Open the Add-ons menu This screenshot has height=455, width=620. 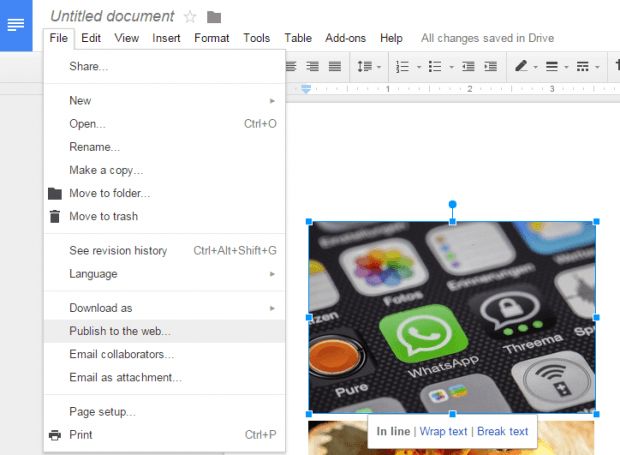tap(345, 38)
